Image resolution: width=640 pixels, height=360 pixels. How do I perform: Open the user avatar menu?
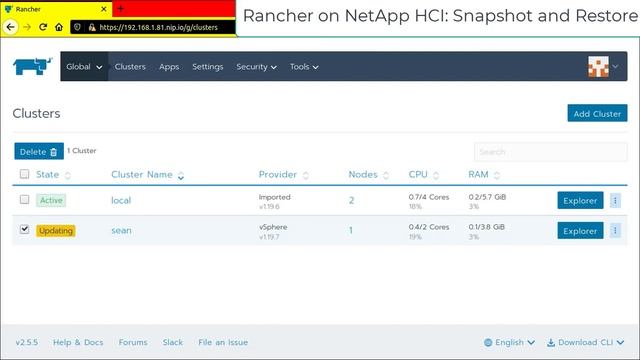pos(598,67)
